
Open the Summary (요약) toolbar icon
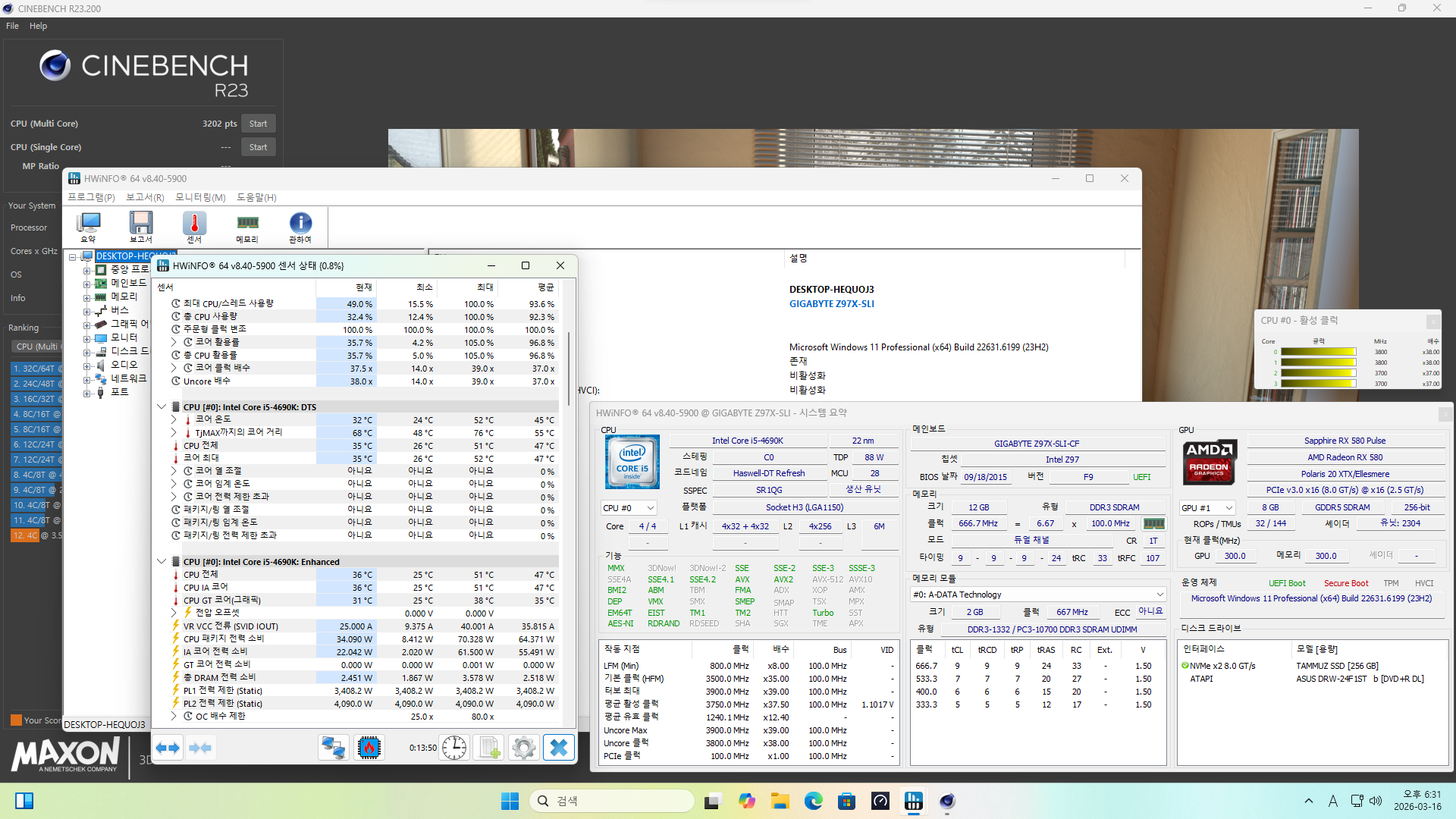[89, 226]
